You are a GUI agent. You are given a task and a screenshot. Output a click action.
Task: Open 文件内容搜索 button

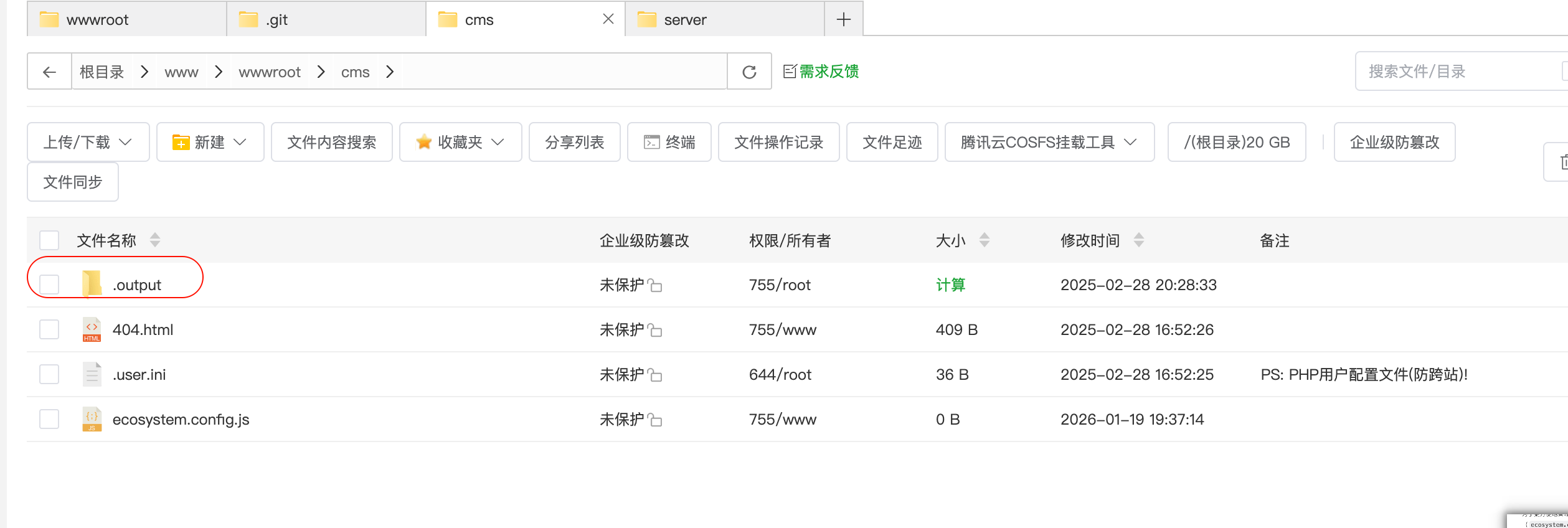(x=332, y=142)
